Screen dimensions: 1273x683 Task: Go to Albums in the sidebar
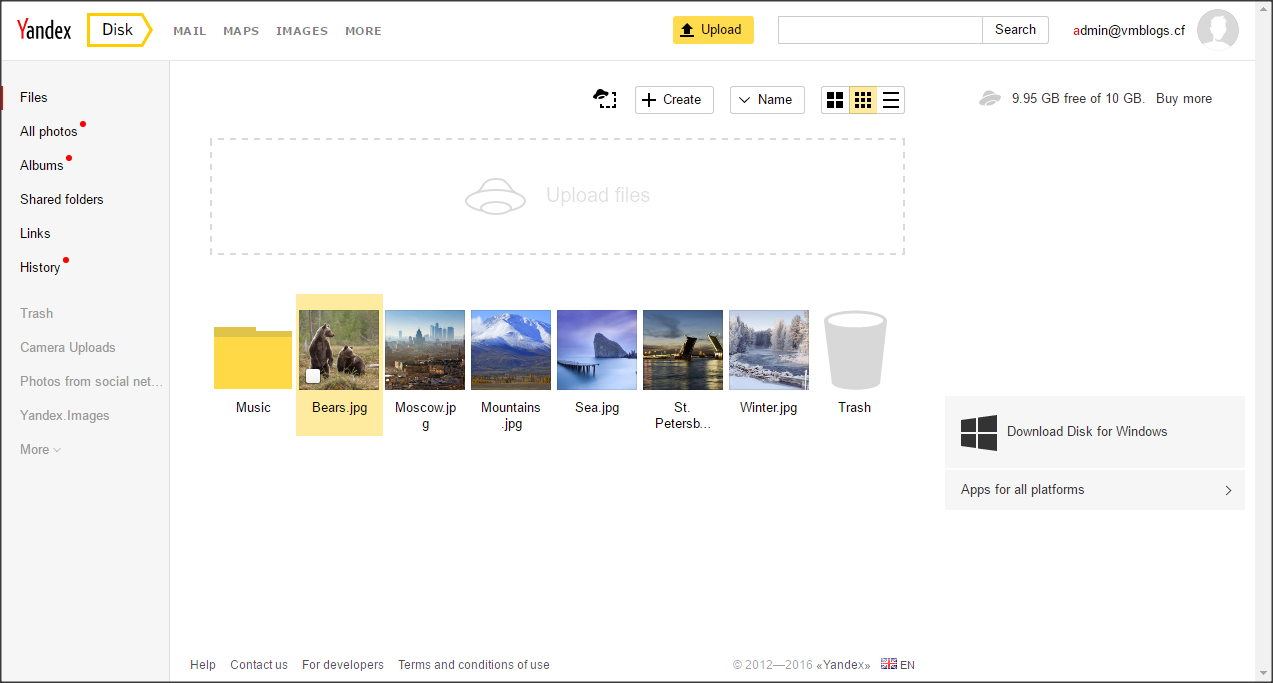coord(42,166)
